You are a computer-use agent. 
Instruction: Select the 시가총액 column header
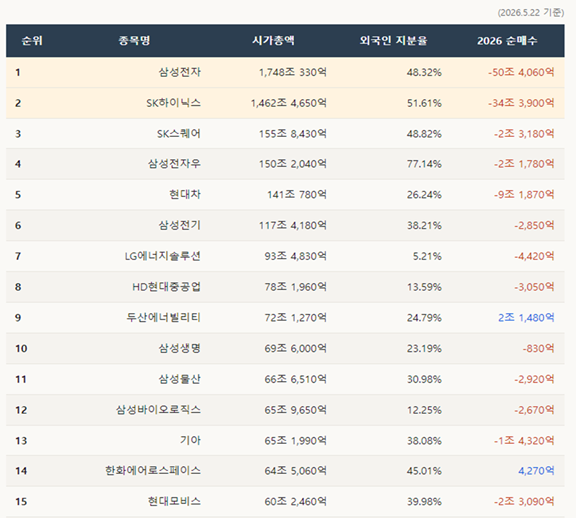coord(273,40)
